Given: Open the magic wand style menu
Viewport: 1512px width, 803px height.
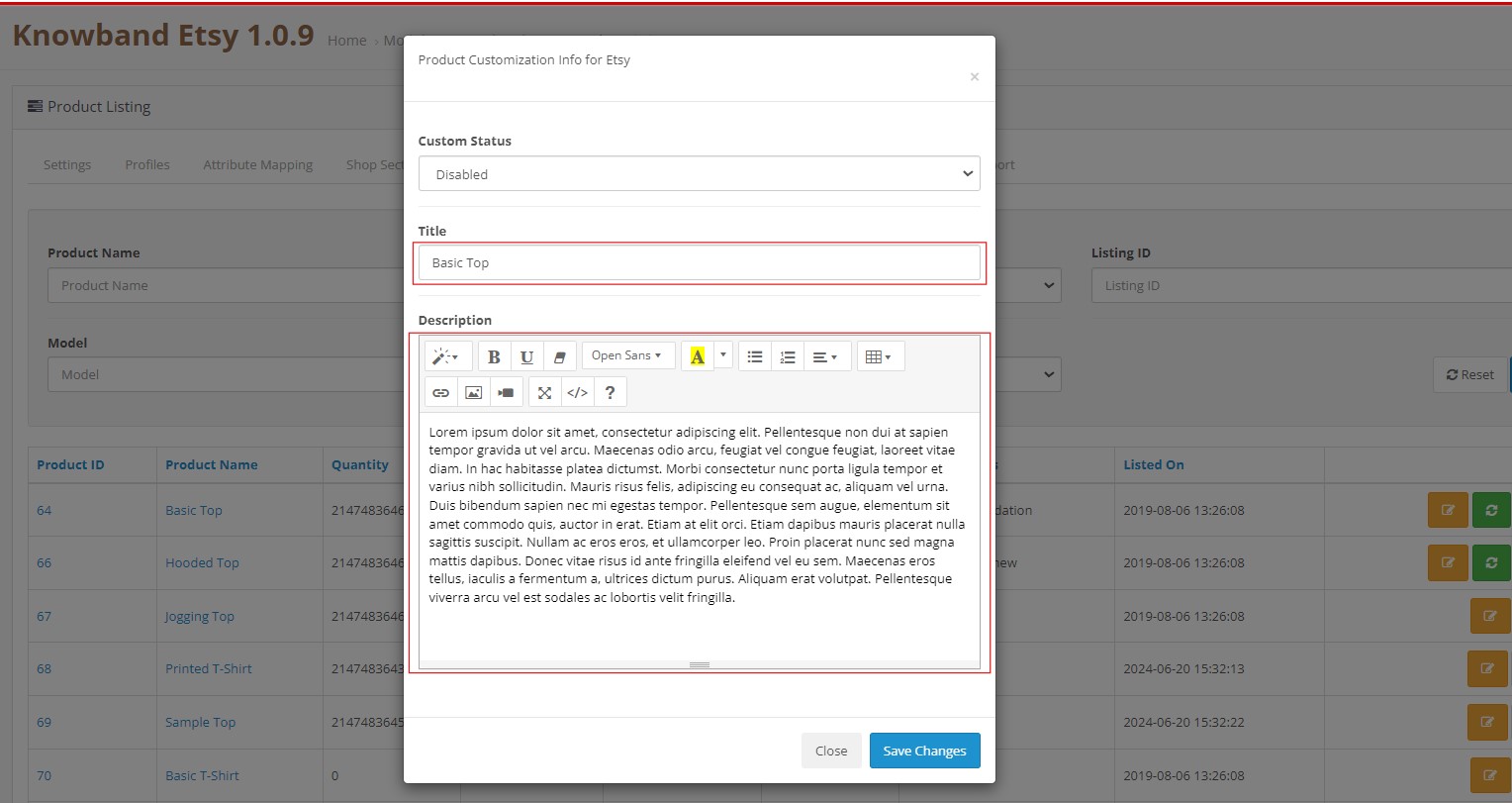Looking at the screenshot, I should [x=447, y=356].
